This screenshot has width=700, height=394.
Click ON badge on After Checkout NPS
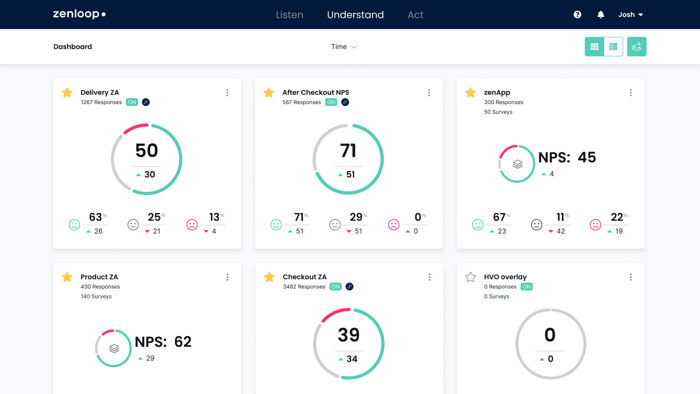tap(331, 102)
